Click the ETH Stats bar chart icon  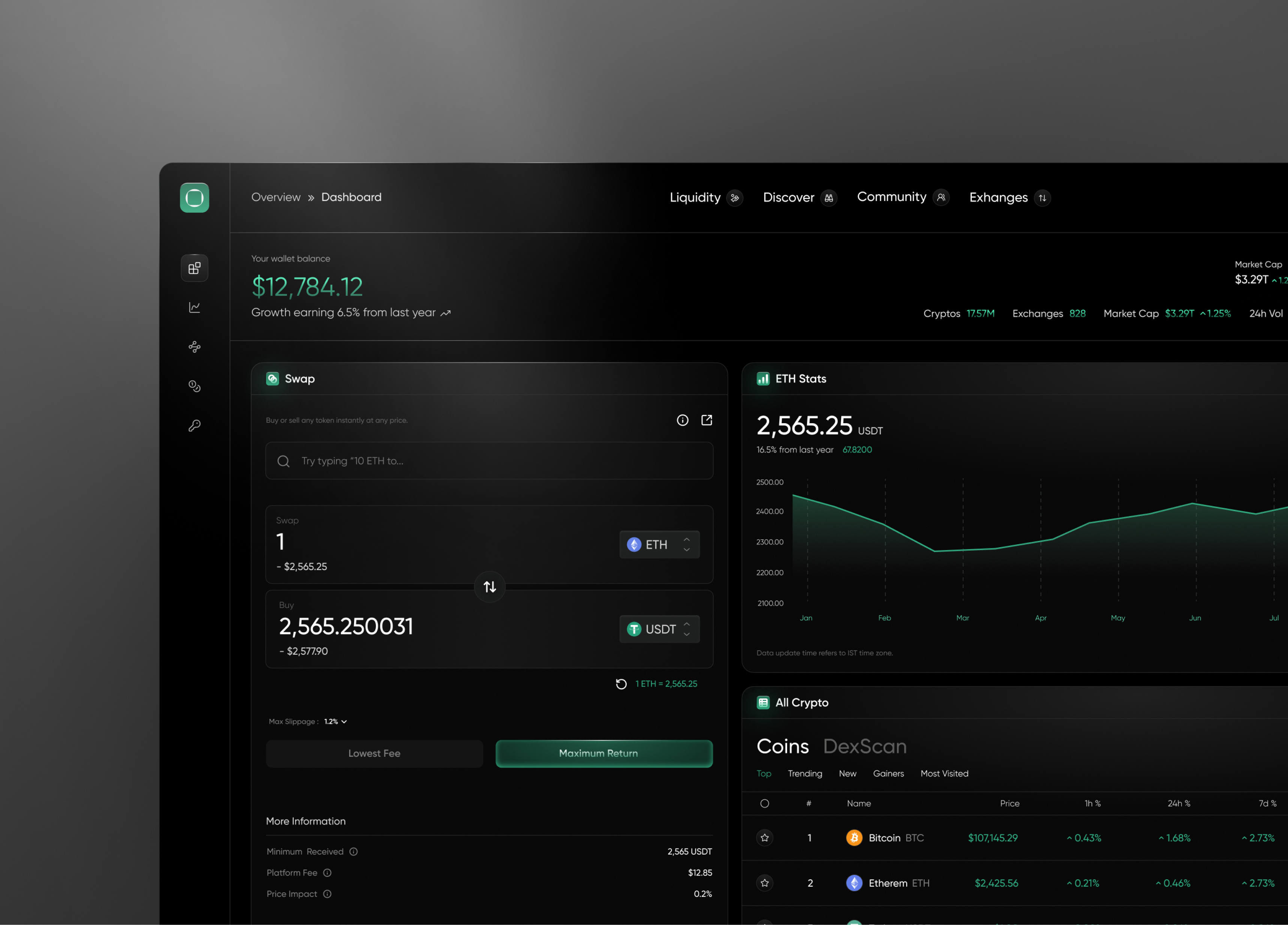coord(763,379)
